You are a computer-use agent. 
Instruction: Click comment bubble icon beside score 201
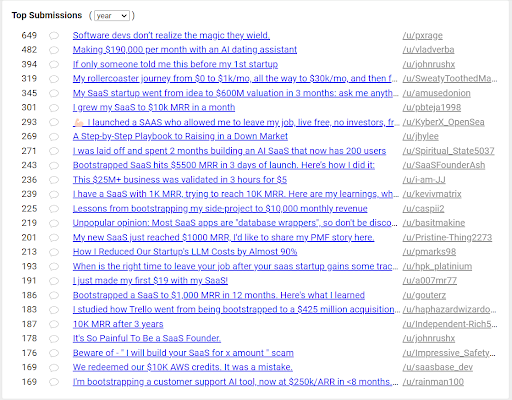(x=54, y=238)
